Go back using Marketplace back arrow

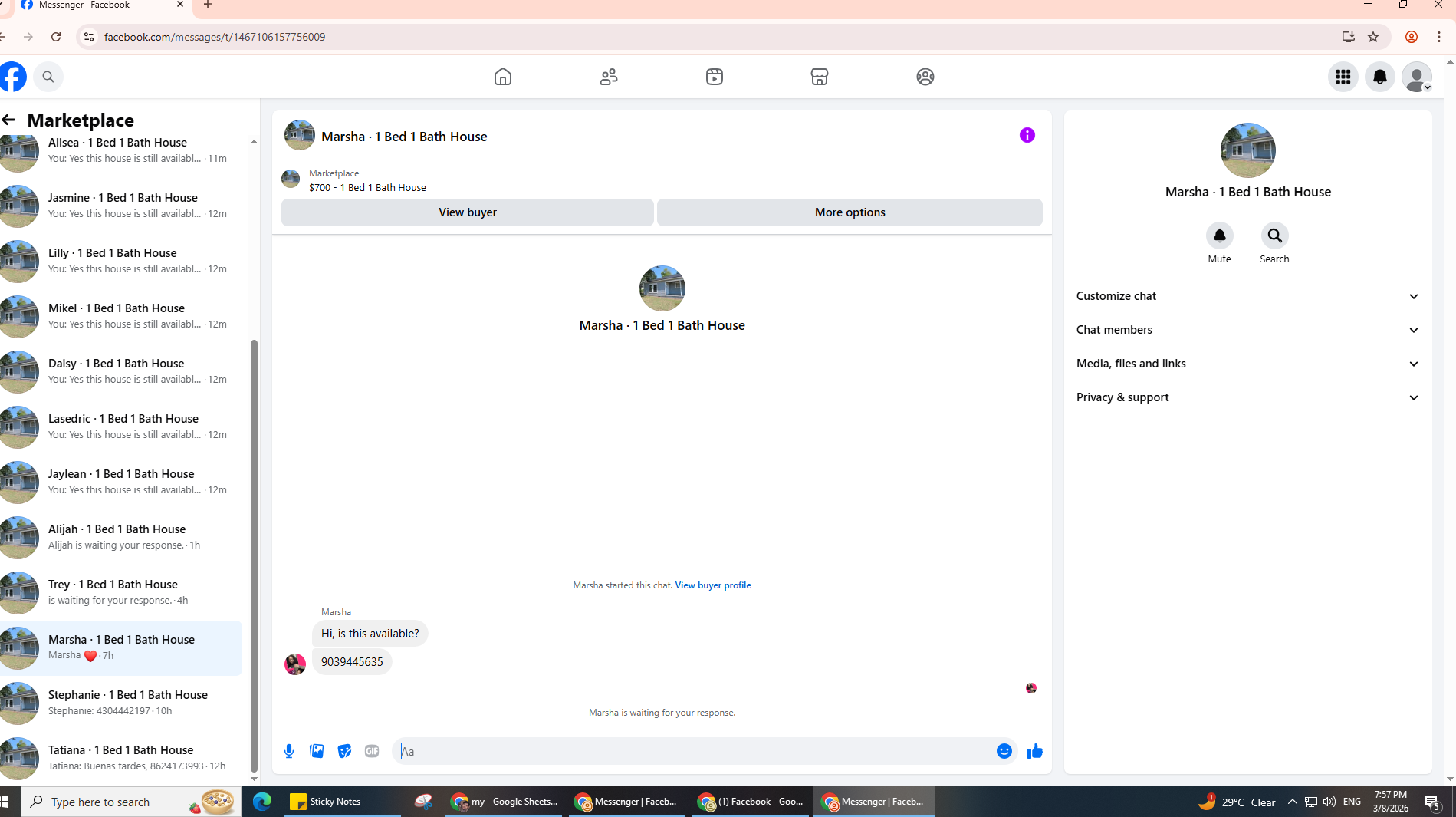coord(8,120)
